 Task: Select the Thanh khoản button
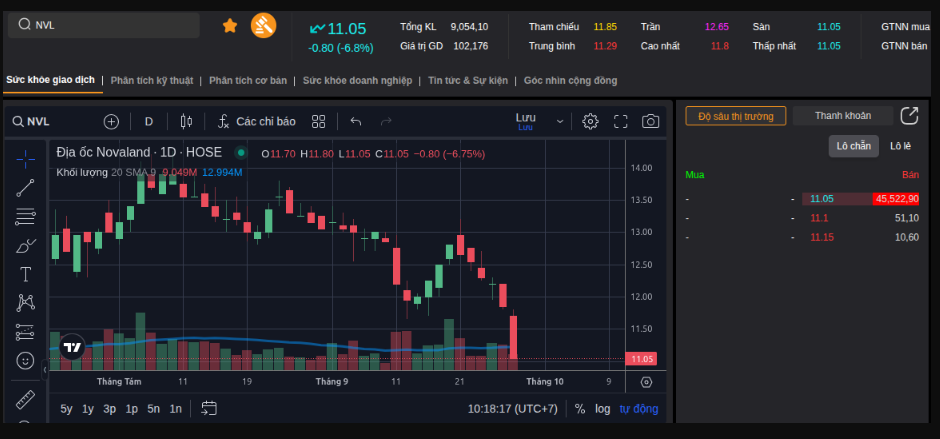coord(843,116)
